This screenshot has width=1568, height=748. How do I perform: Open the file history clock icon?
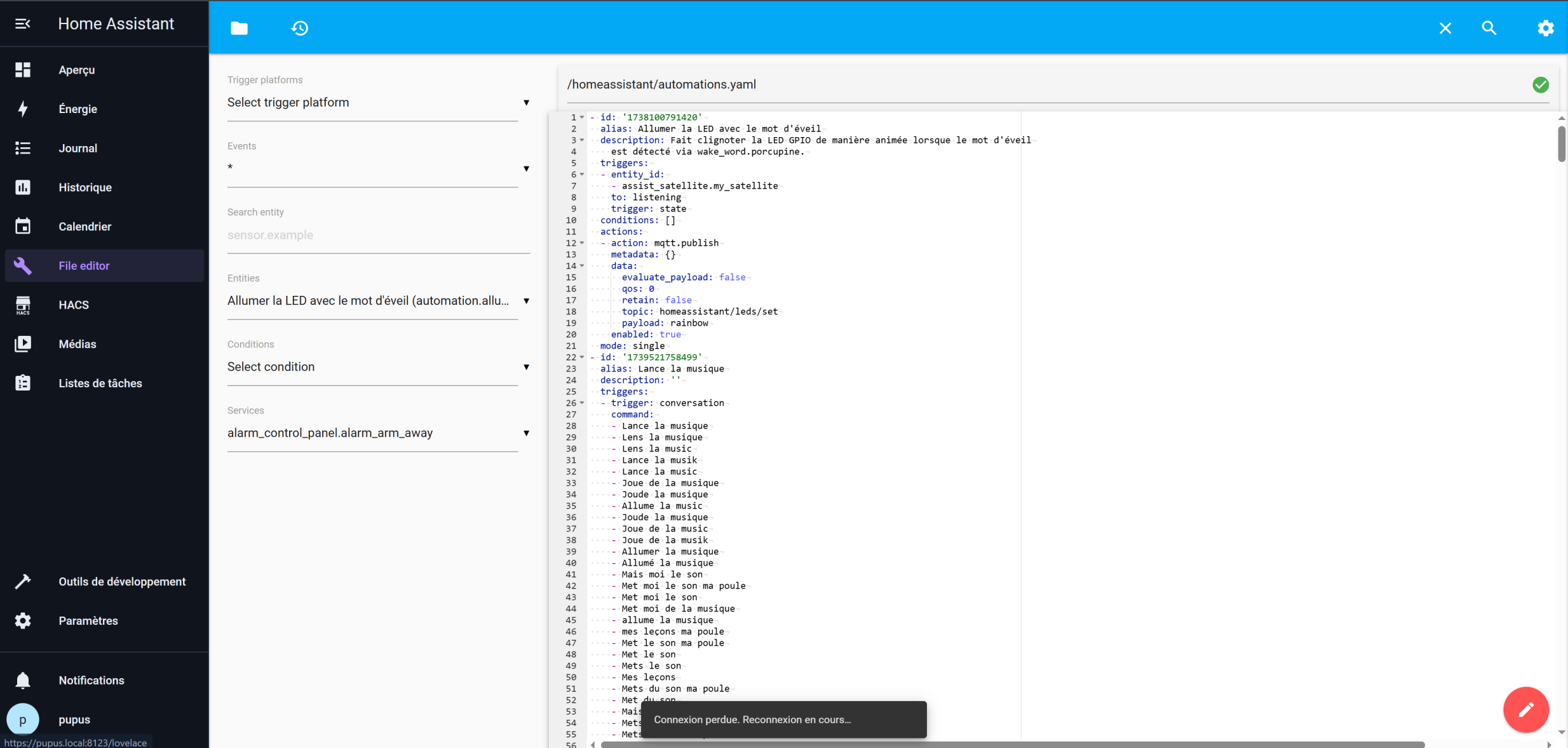click(x=300, y=28)
